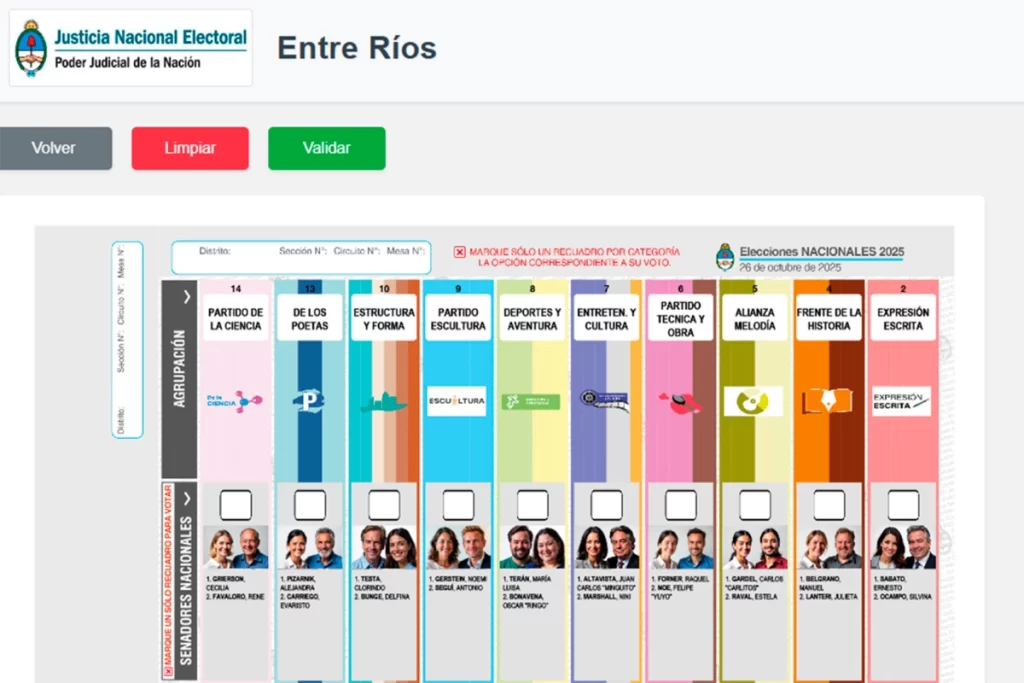Click the Distrito and Mesa info field
The width and height of the screenshot is (1024, 683).
coord(301,257)
